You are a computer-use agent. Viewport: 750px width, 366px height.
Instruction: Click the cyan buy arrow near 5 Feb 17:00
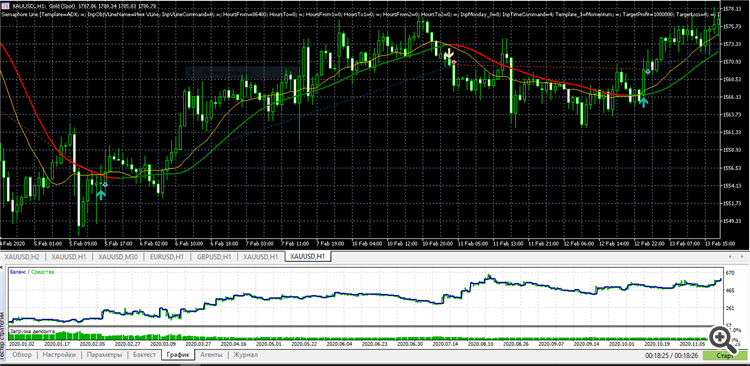100,194
